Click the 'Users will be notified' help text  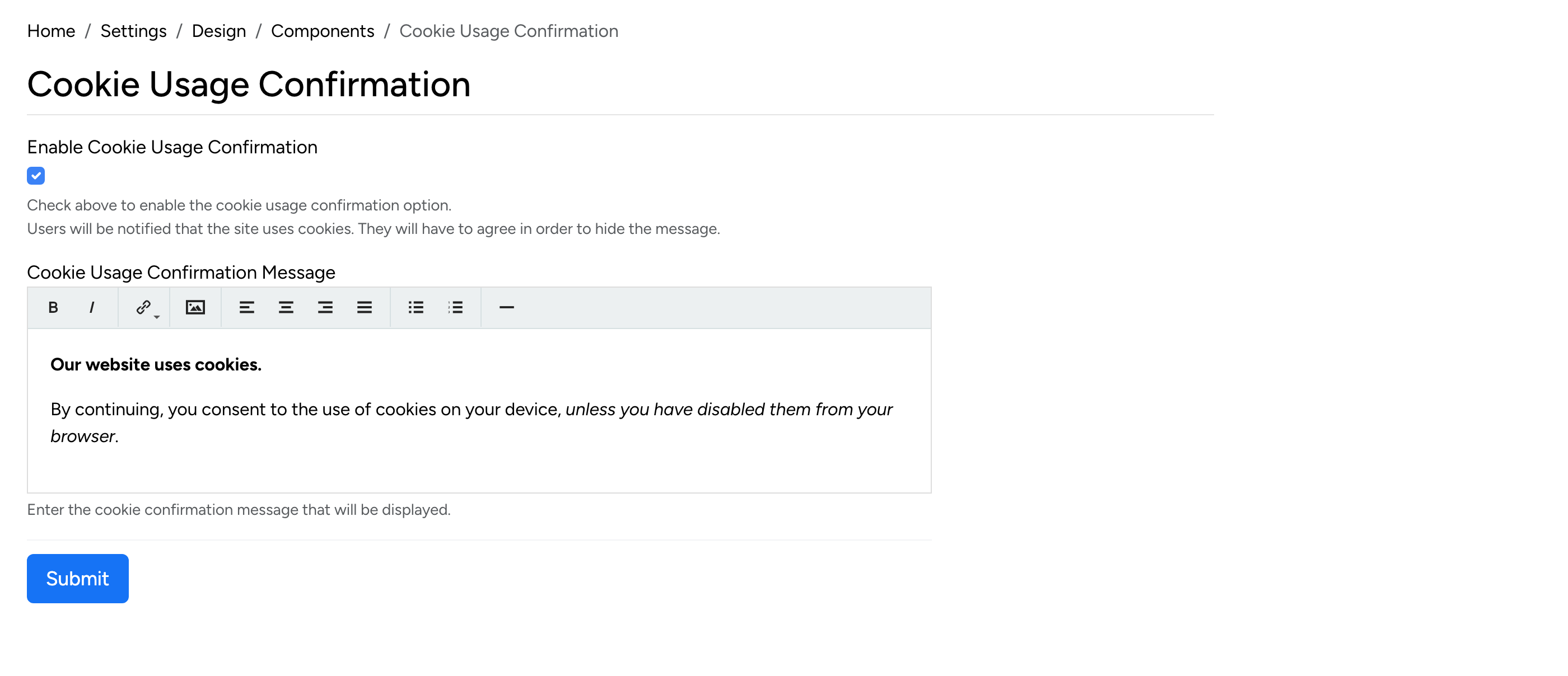point(373,229)
